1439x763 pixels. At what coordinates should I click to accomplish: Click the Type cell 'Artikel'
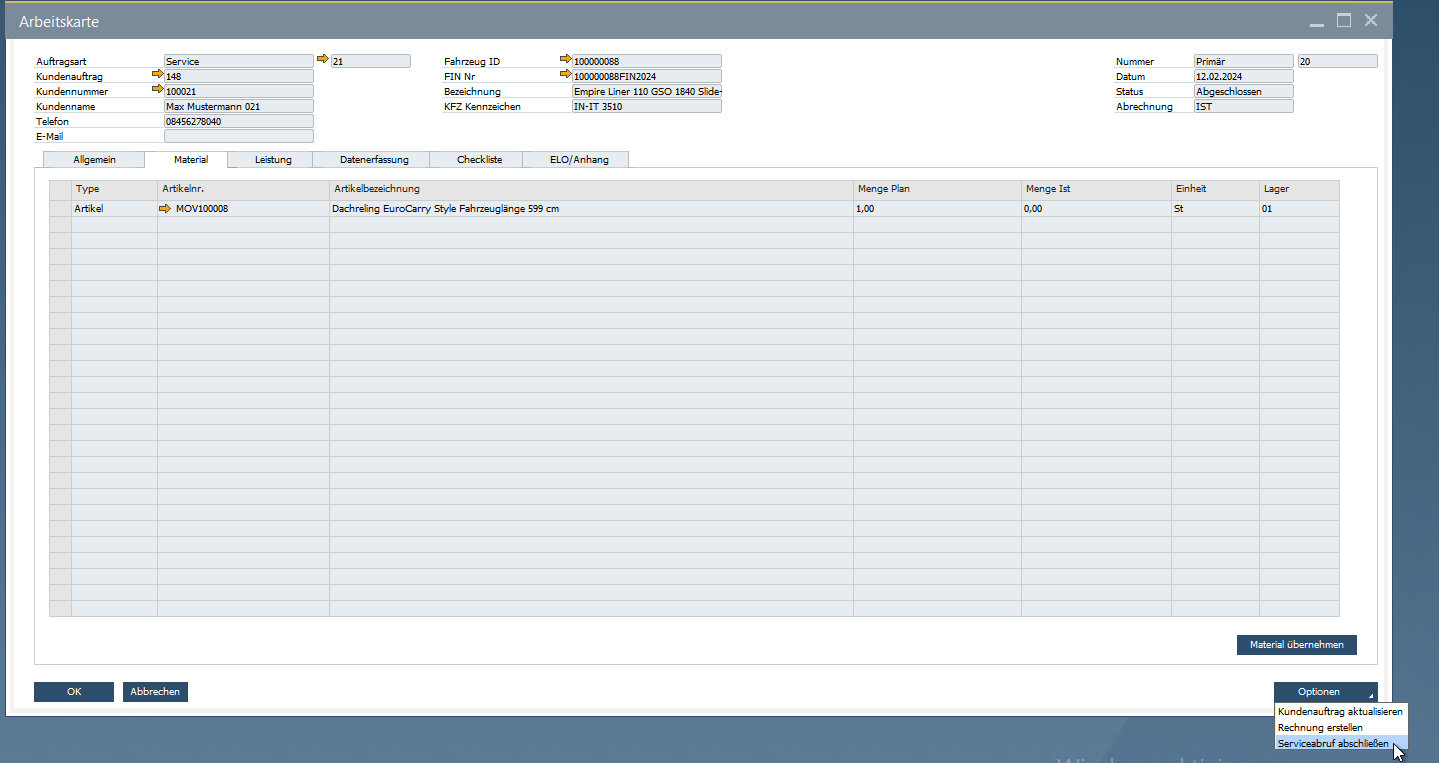click(x=114, y=209)
